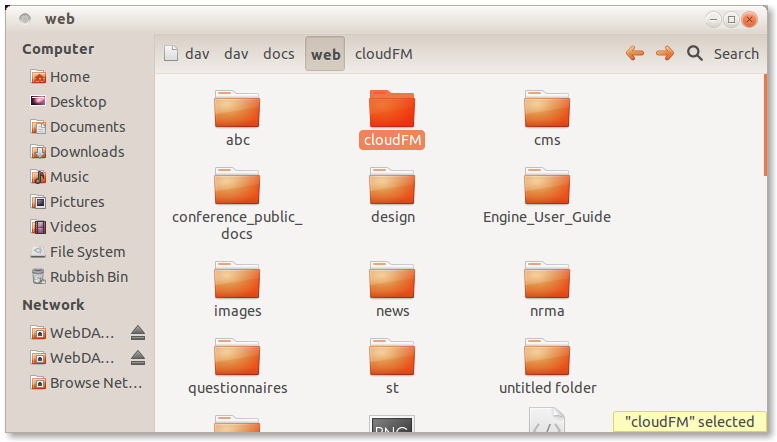Select the cut-off folder below questionnaires

(237, 424)
